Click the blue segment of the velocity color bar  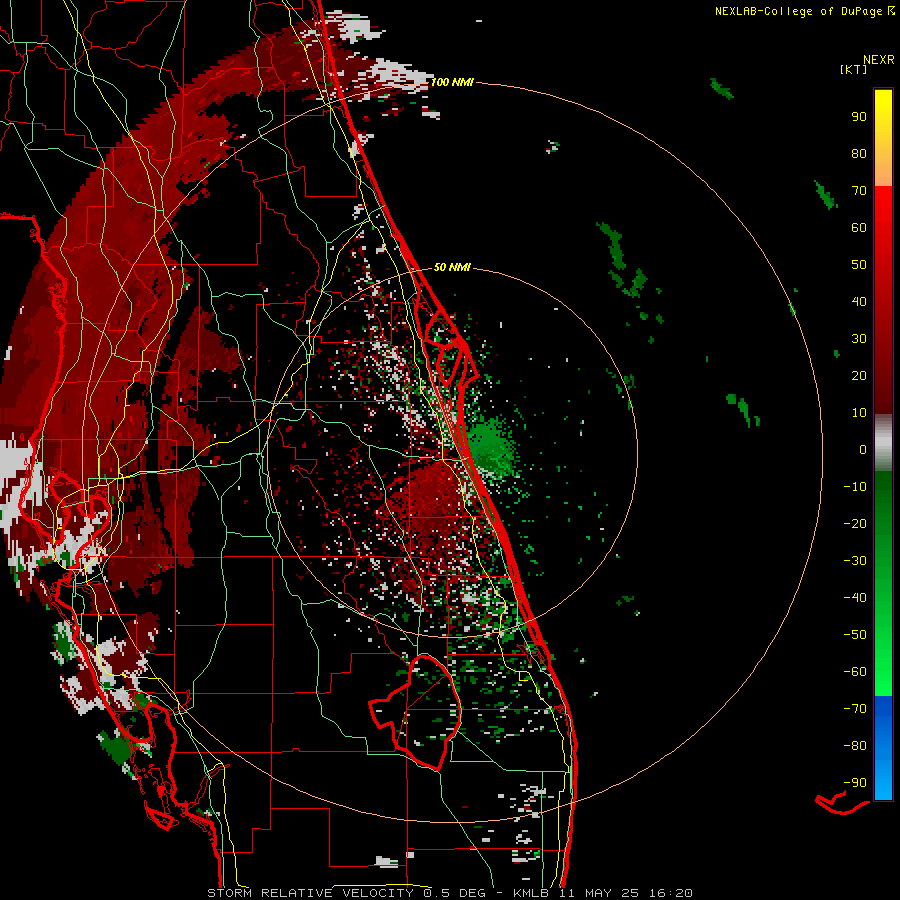(883, 748)
